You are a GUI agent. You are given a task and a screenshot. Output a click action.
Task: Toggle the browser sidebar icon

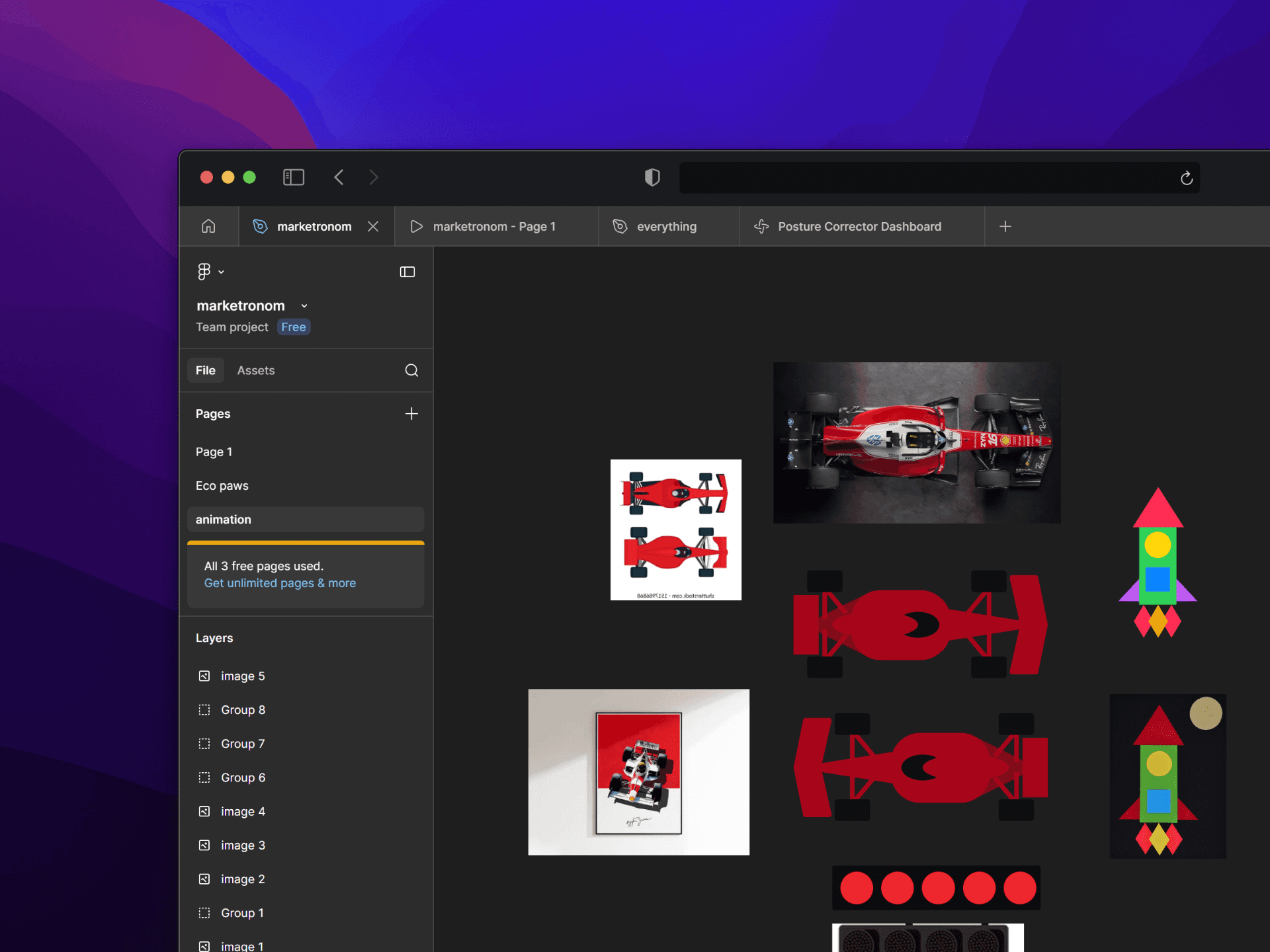tap(294, 177)
